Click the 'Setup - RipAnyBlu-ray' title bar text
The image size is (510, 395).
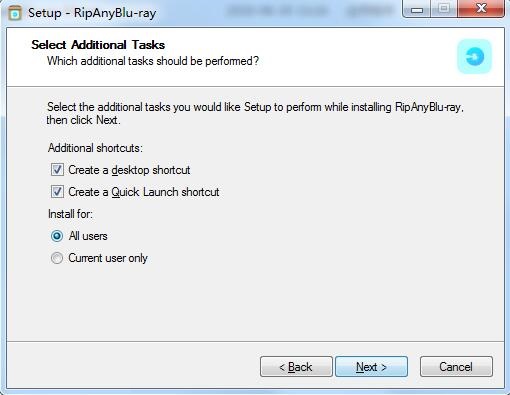(92, 13)
